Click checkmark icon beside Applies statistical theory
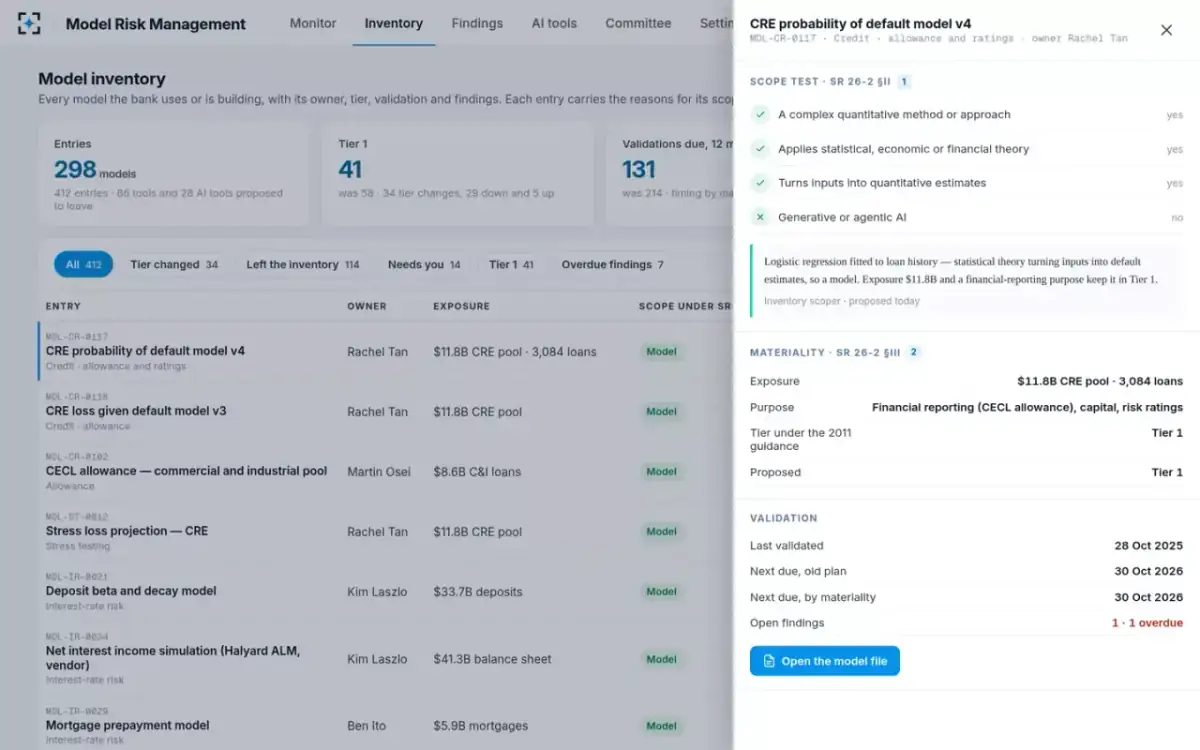Image resolution: width=1200 pixels, height=750 pixels. coord(761,149)
